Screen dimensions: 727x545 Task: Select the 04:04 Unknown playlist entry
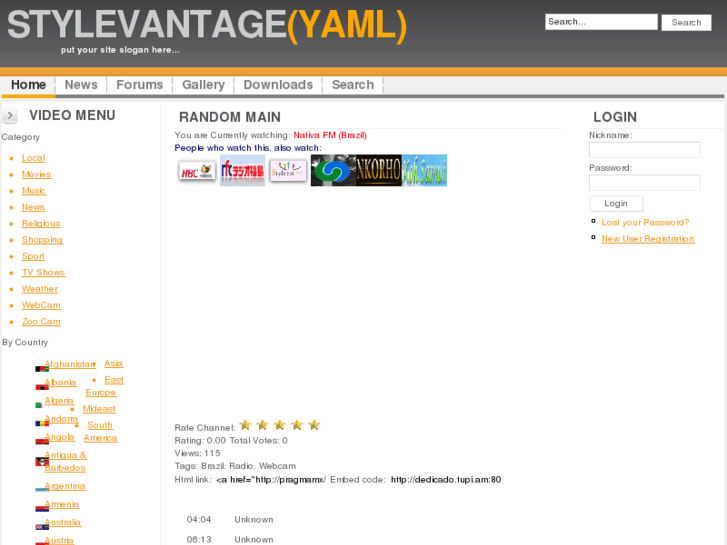tap(230, 519)
